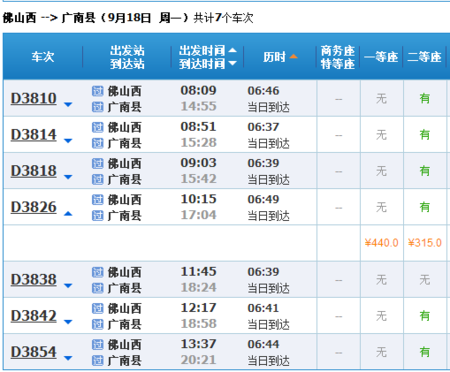This screenshot has width=450, height=372.
Task: Click the 历时 column header
Action: click(x=275, y=57)
